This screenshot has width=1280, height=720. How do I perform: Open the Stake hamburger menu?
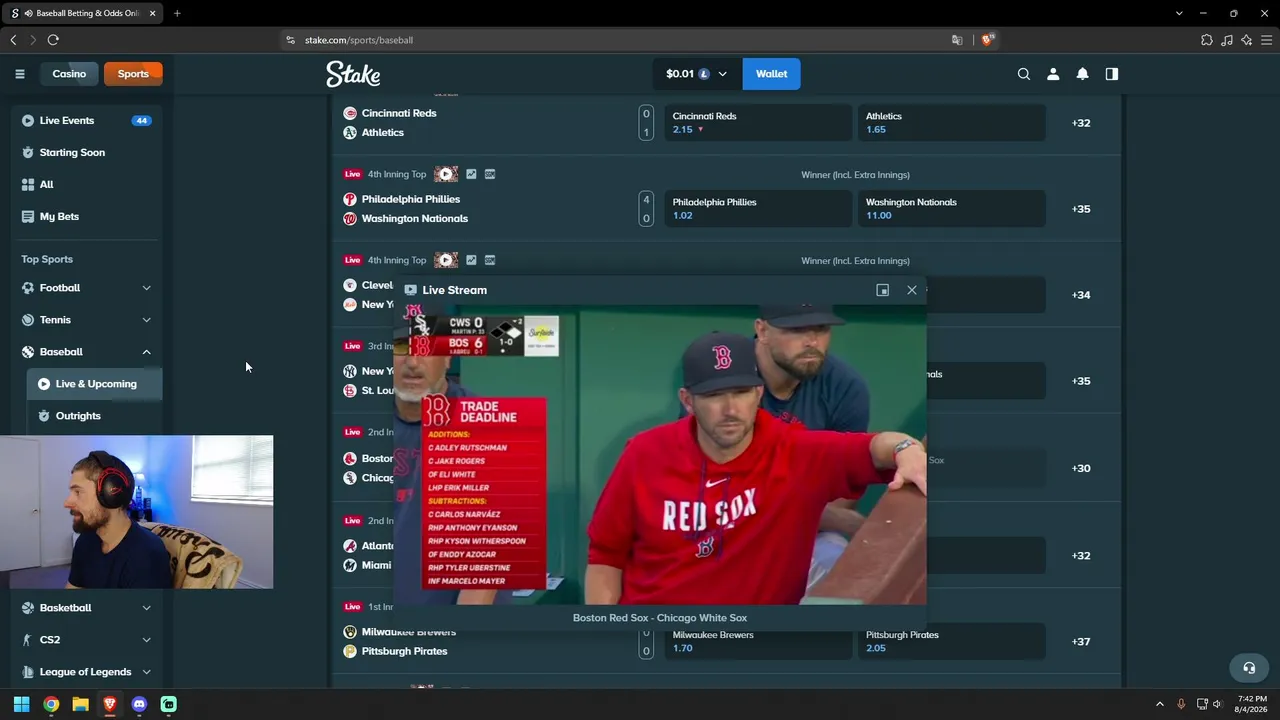point(20,74)
